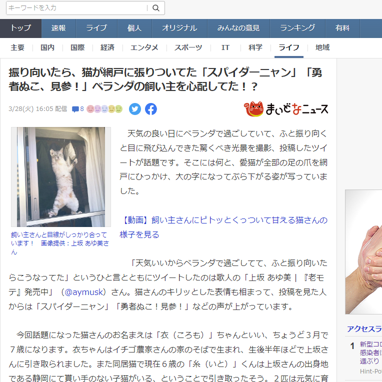Open the 速報 tab
Image resolution: width=382 pixels, height=382 pixels.
click(x=59, y=28)
